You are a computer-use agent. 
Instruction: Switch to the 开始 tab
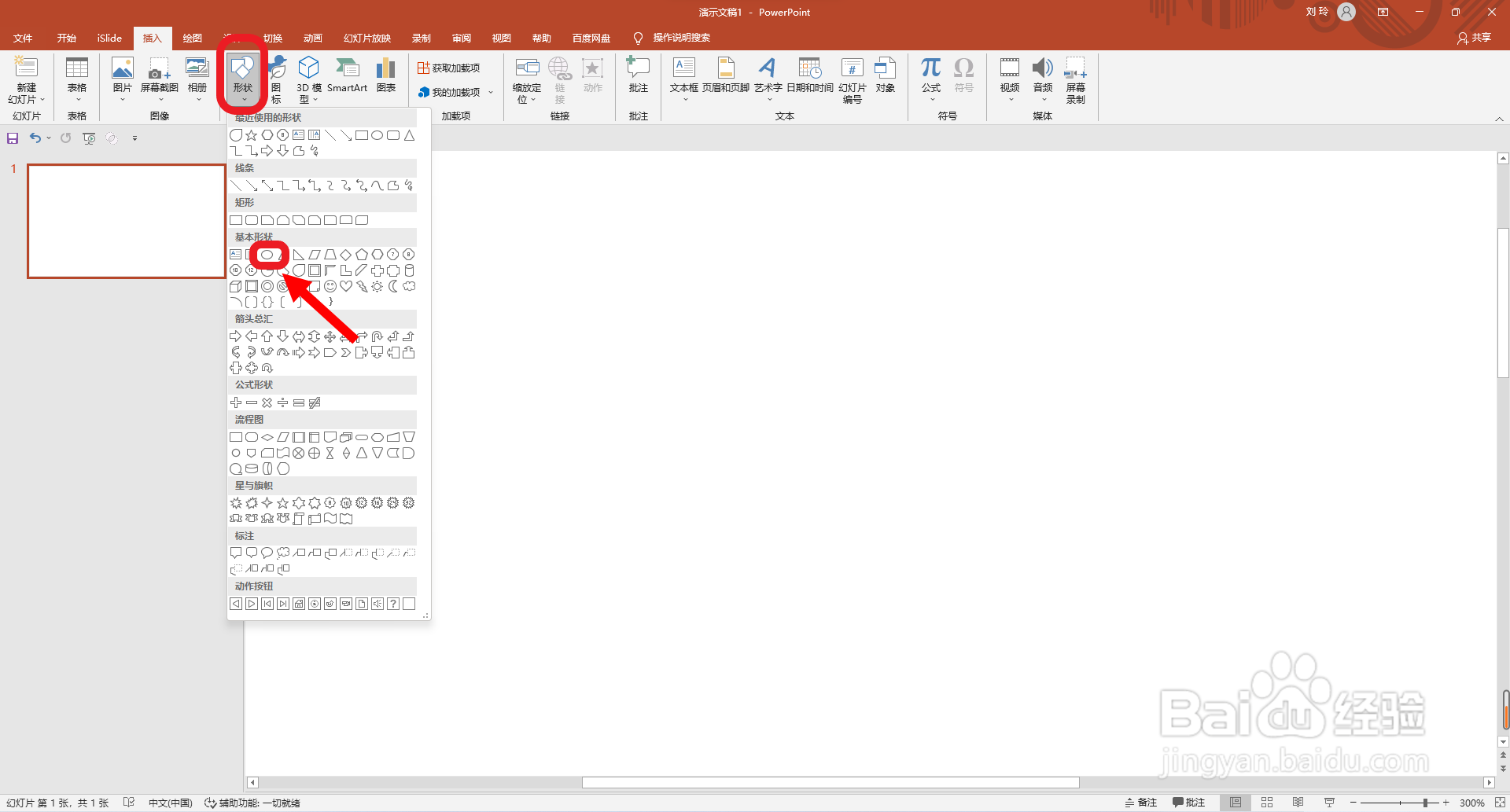coord(67,38)
